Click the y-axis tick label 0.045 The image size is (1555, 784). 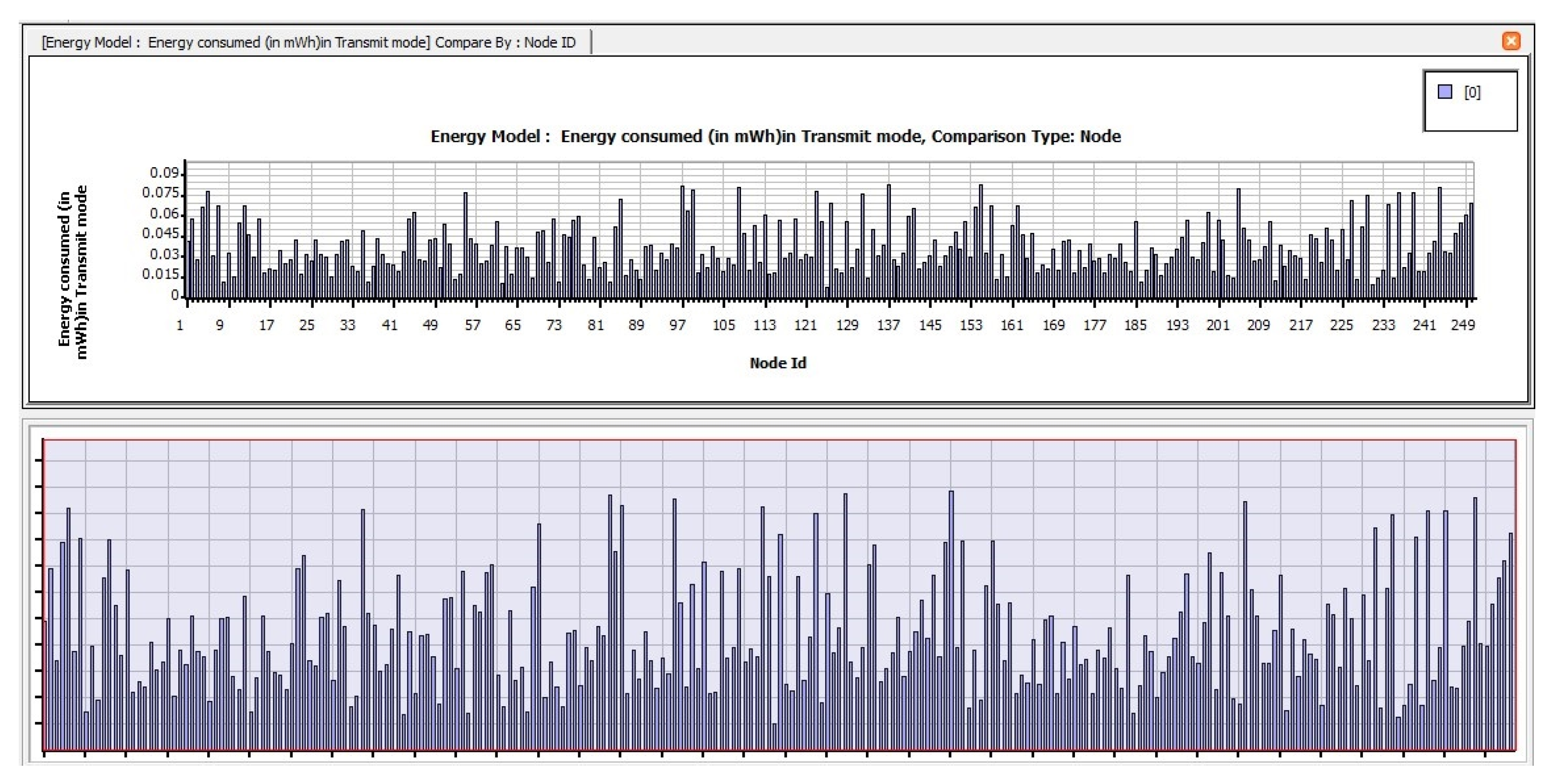click(x=160, y=233)
